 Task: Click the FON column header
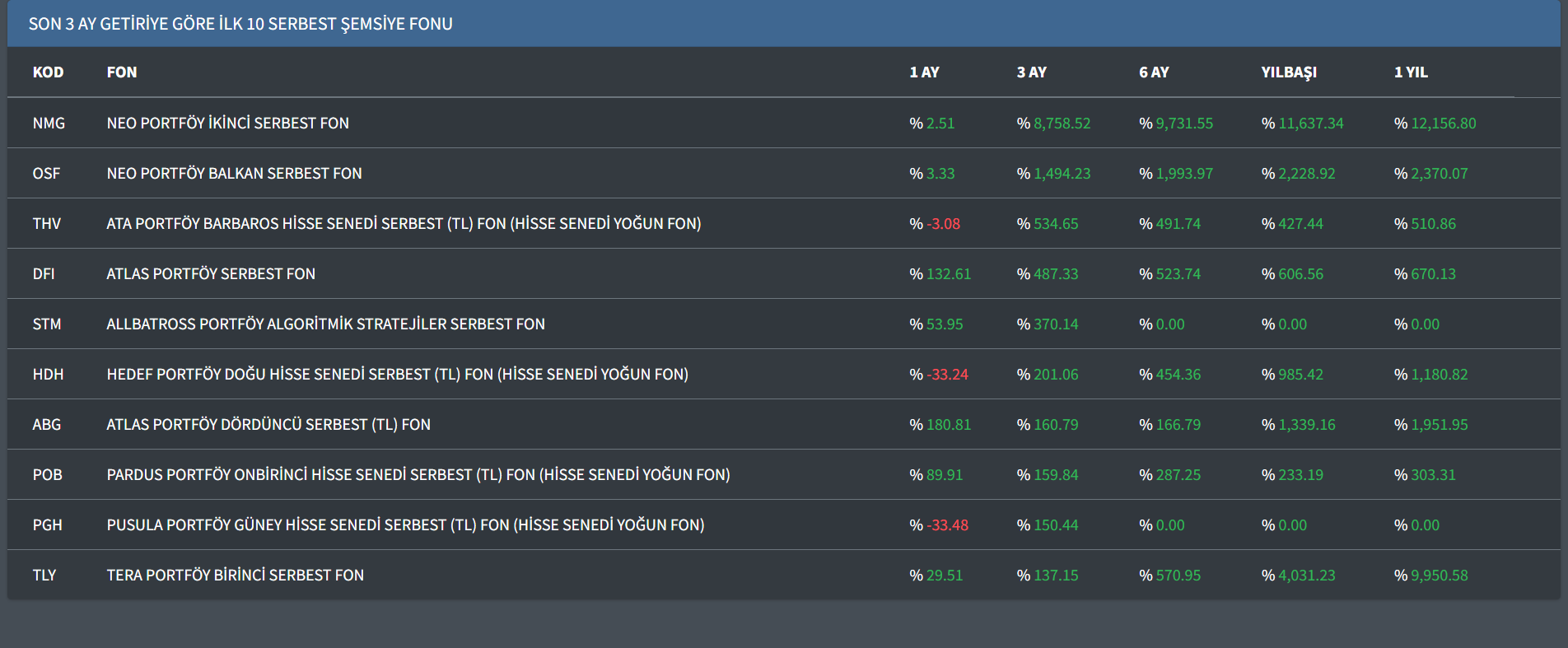122,72
